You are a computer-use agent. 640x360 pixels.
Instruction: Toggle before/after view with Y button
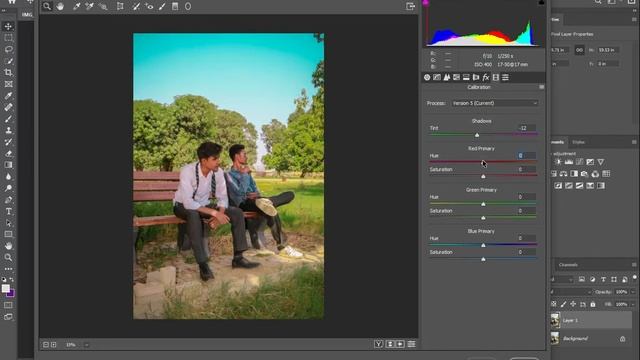tap(378, 344)
